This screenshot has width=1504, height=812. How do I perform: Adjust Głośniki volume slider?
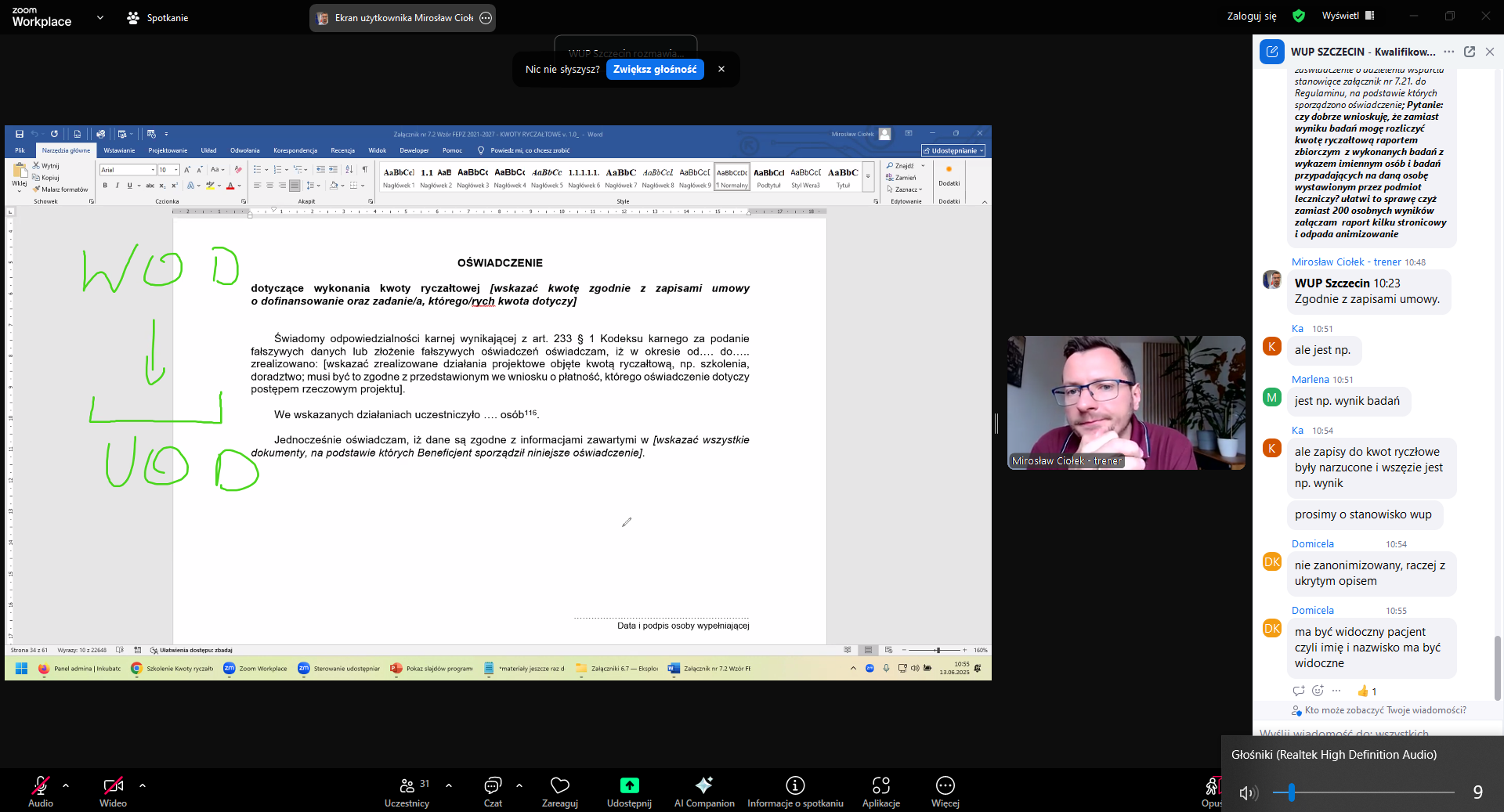click(x=1364, y=792)
